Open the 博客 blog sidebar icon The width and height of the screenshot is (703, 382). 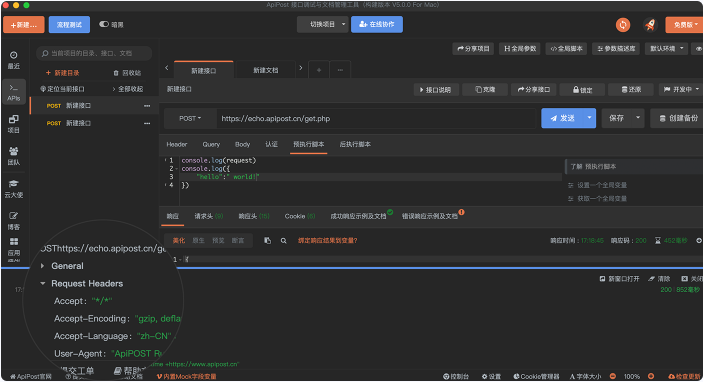(x=13, y=221)
